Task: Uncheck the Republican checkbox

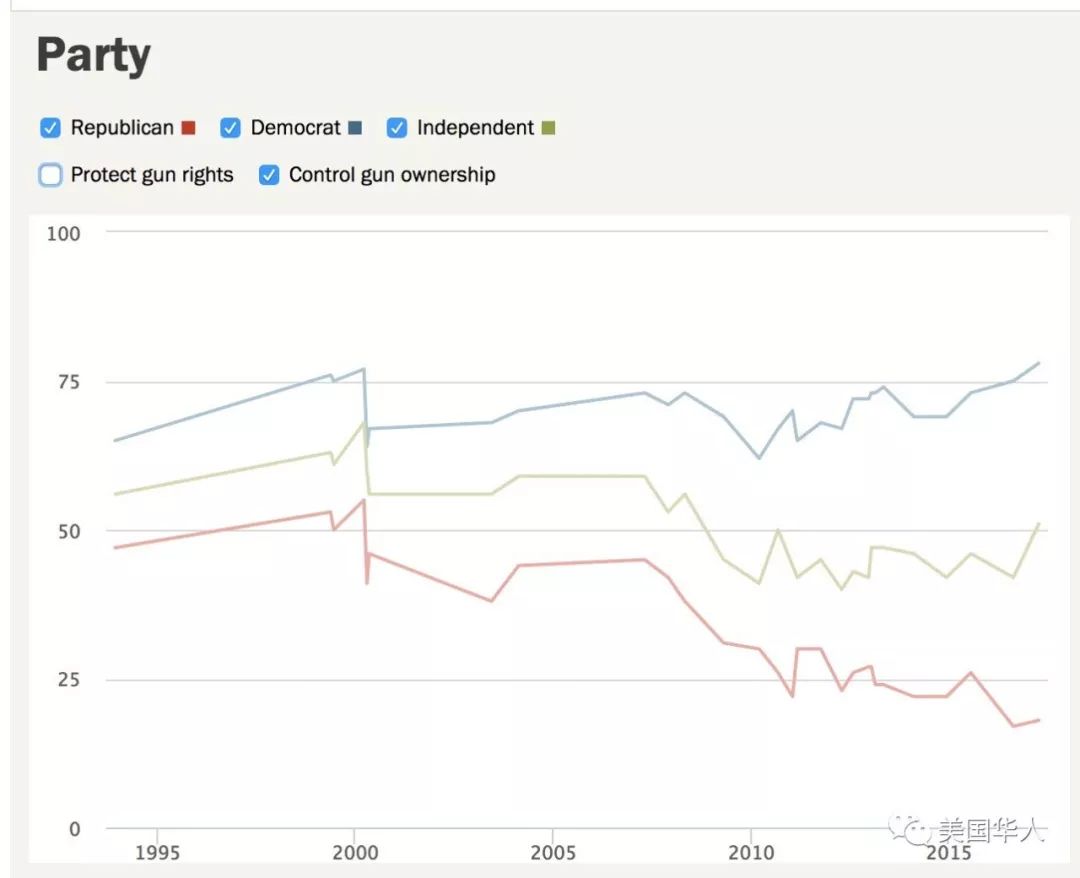Action: (x=50, y=128)
